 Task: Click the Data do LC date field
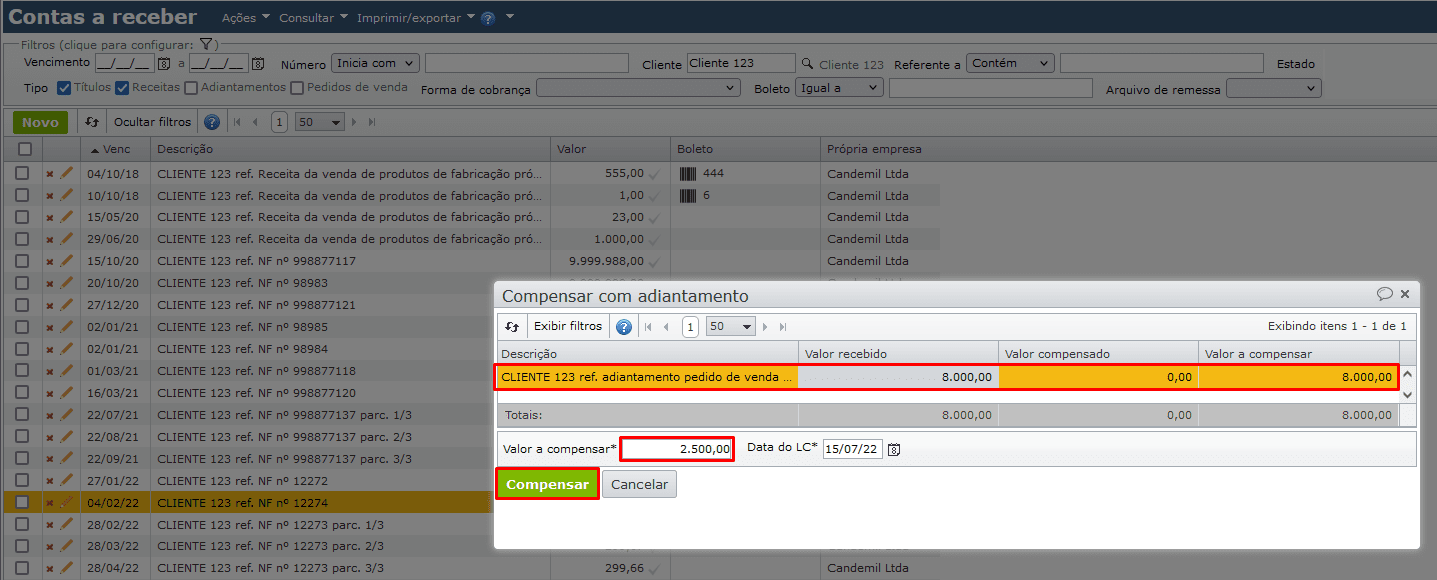pyautogui.click(x=853, y=449)
